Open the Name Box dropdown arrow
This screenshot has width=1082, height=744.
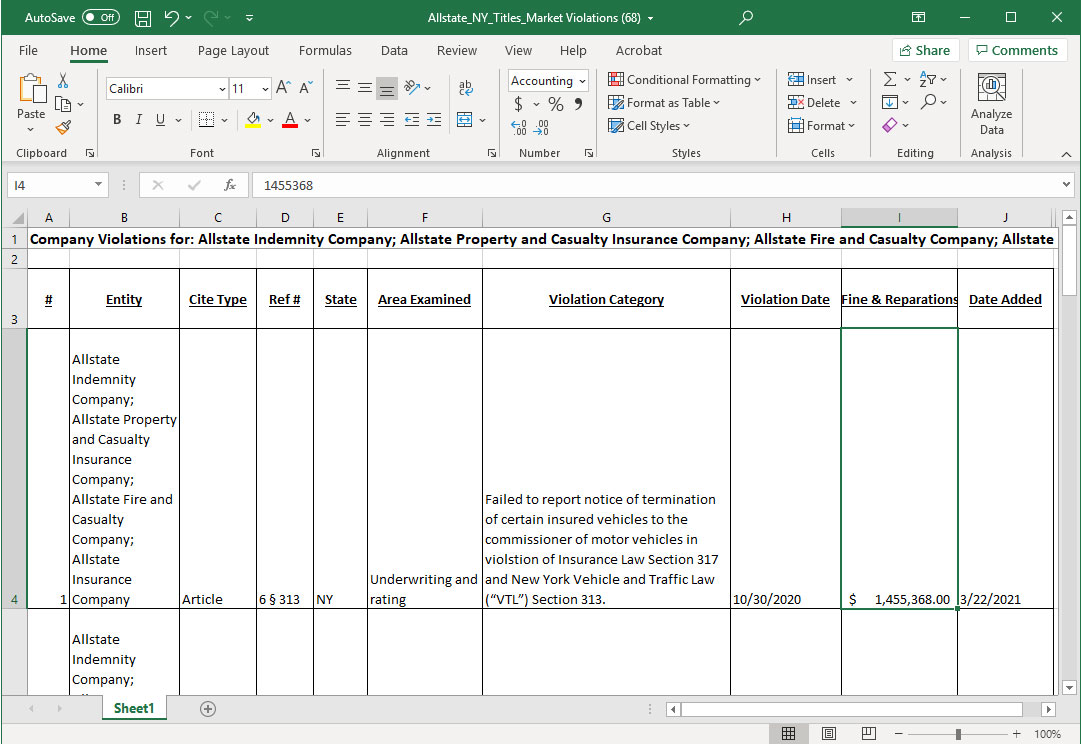pyautogui.click(x=98, y=184)
